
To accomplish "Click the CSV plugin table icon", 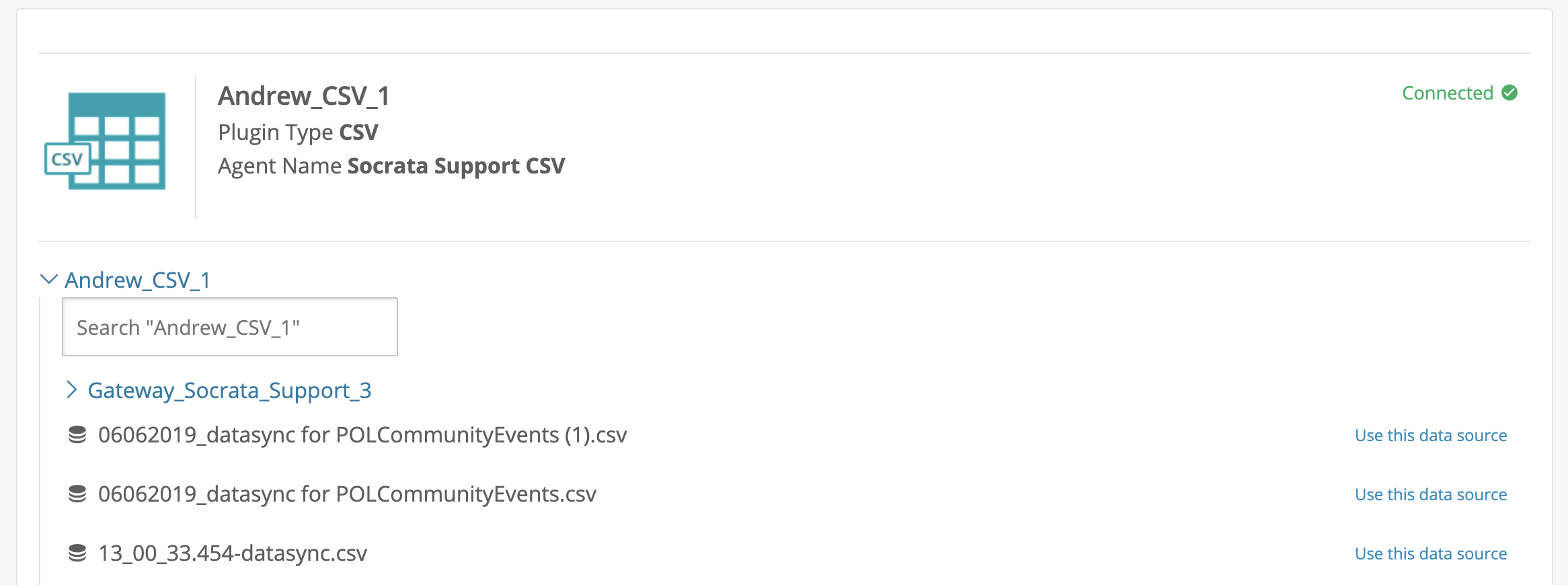I will pos(105,141).
